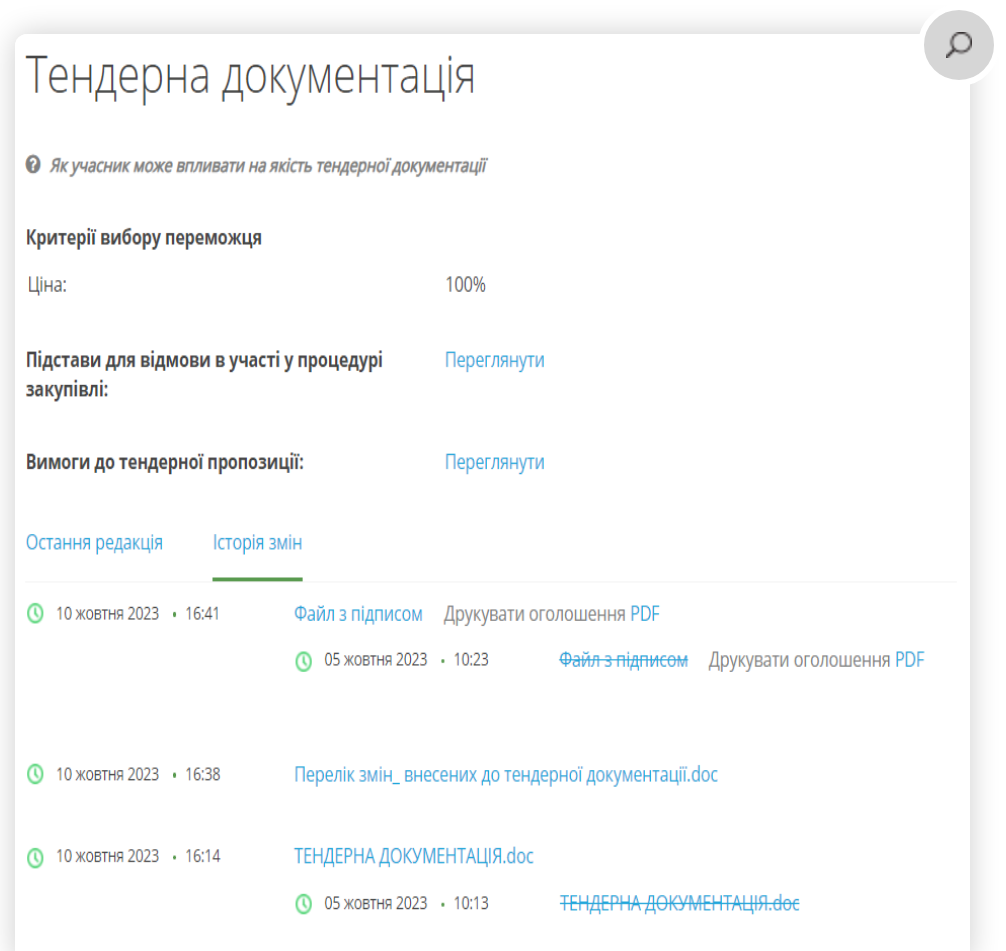This screenshot has height=951, width=1006.
Task: Click clock icon beside 05 жовтня 10:23
Action: tap(304, 660)
